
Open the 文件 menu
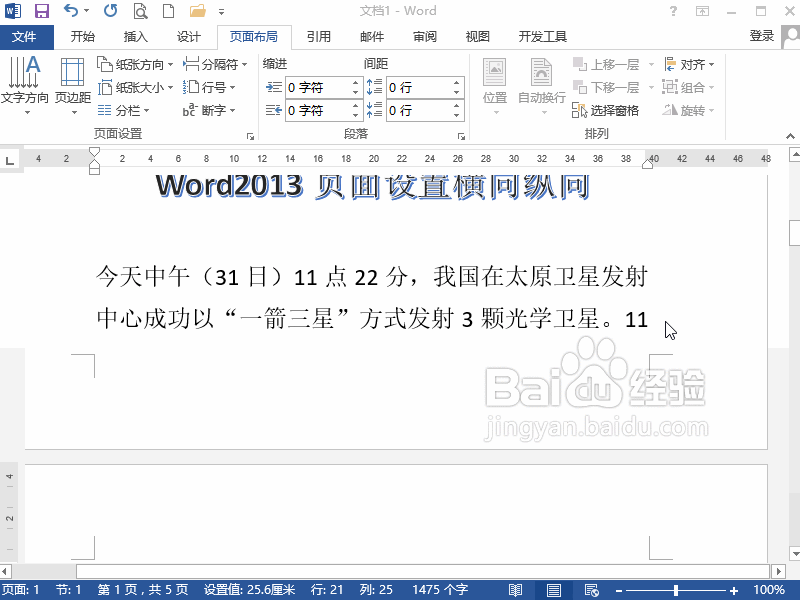27,37
